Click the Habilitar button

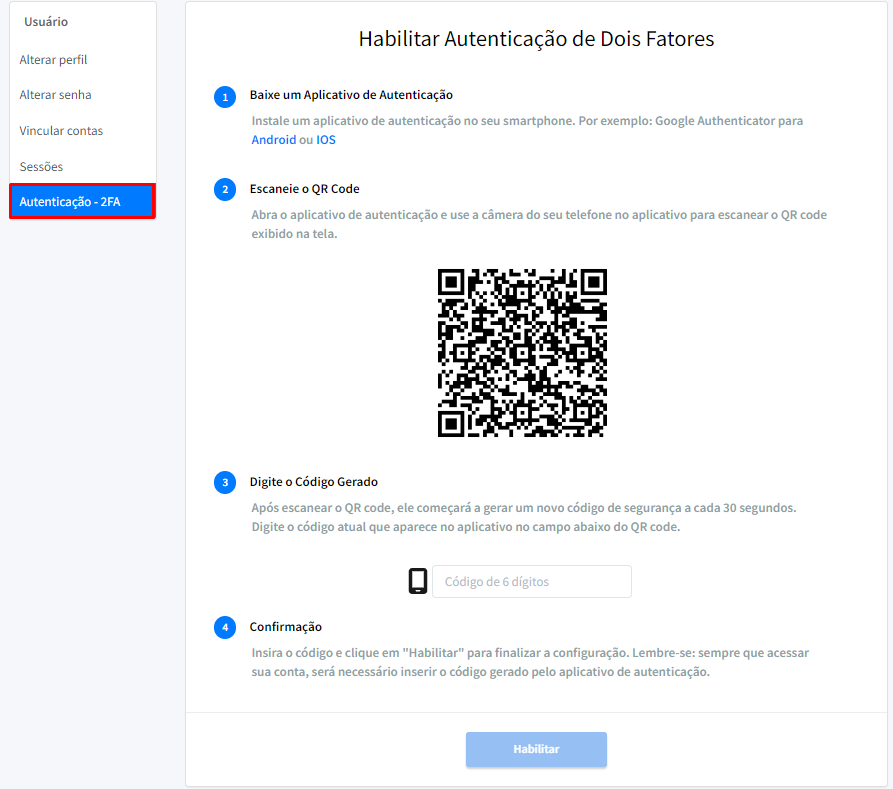(x=536, y=749)
